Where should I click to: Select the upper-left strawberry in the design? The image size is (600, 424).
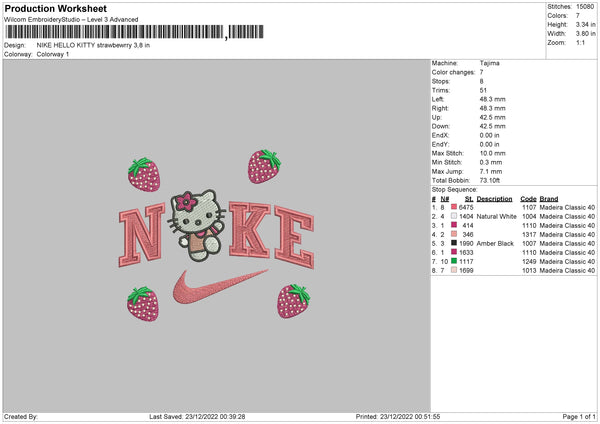144,174
